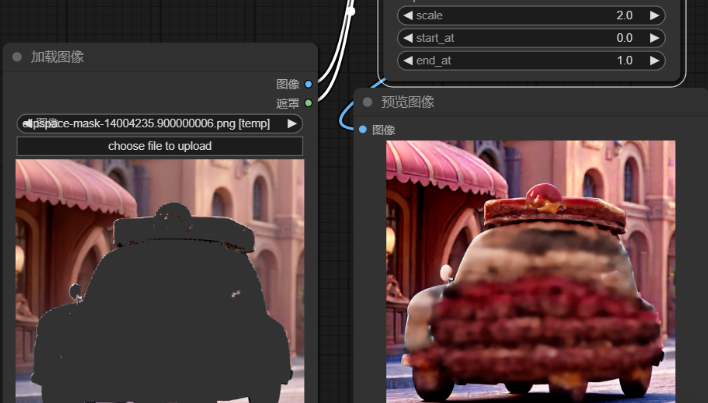
Task: Increase the scale value with right arrow
Action: 654,15
